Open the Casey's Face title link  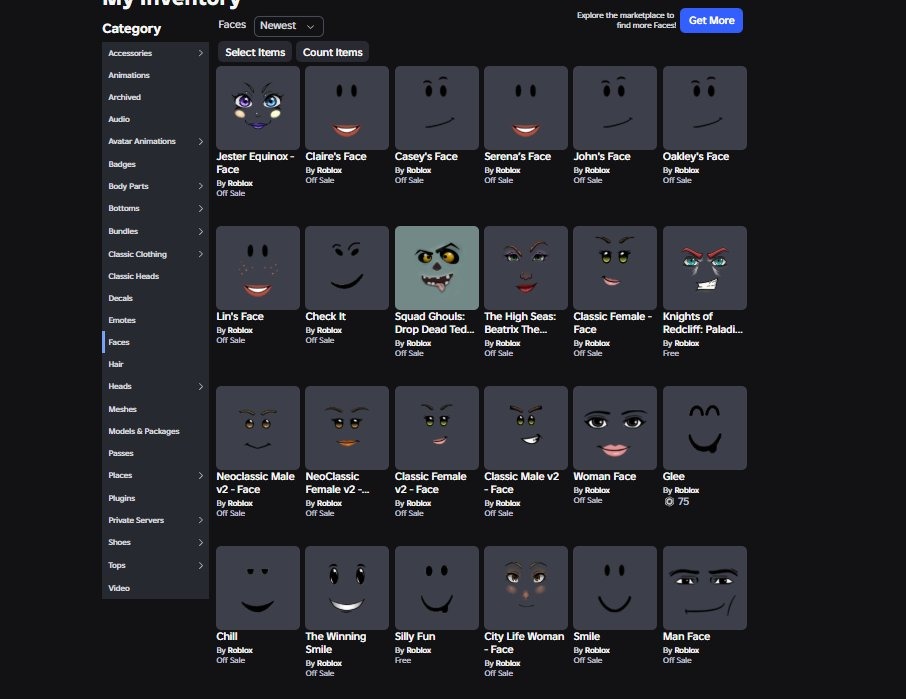[426, 157]
